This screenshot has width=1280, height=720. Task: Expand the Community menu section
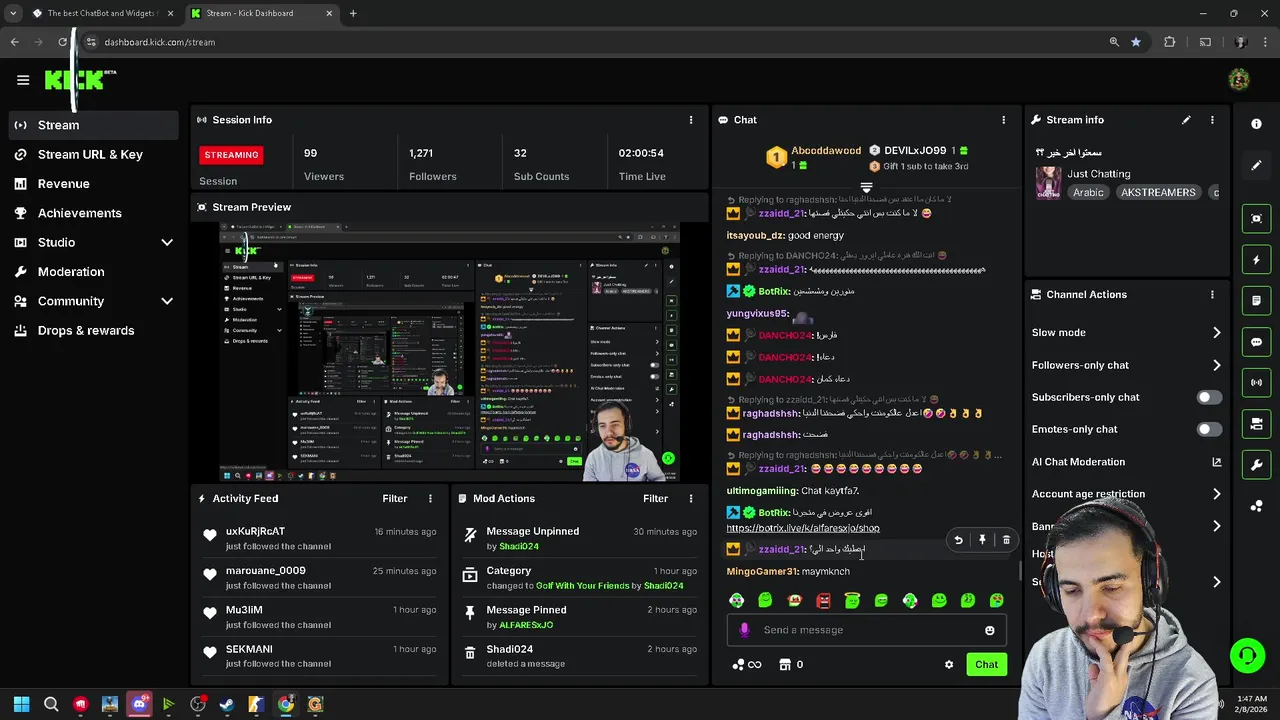coord(167,301)
